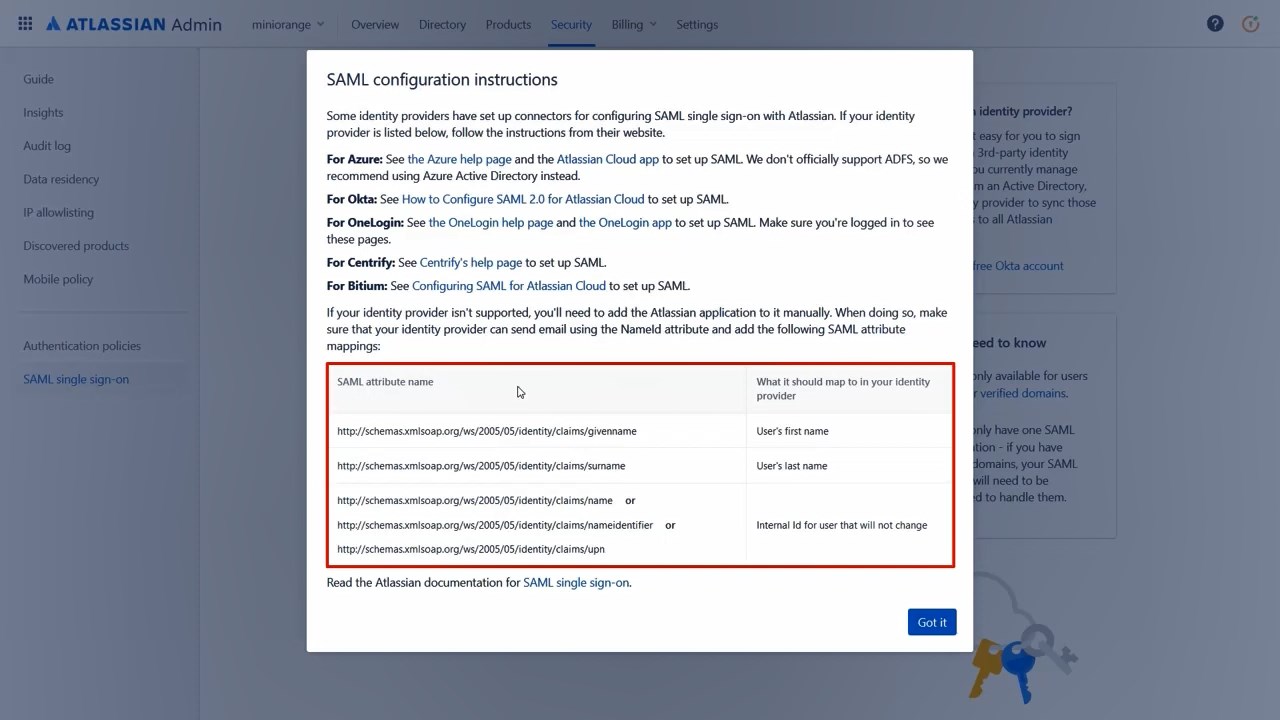The image size is (1280, 720).
Task: Open the OneLogin app link
Action: click(625, 222)
